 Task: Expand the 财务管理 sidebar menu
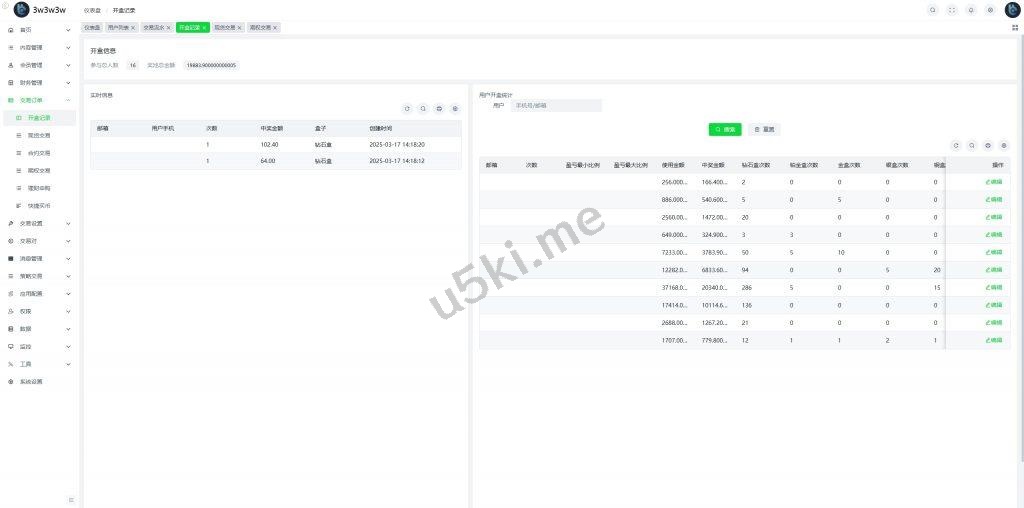tap(38, 83)
